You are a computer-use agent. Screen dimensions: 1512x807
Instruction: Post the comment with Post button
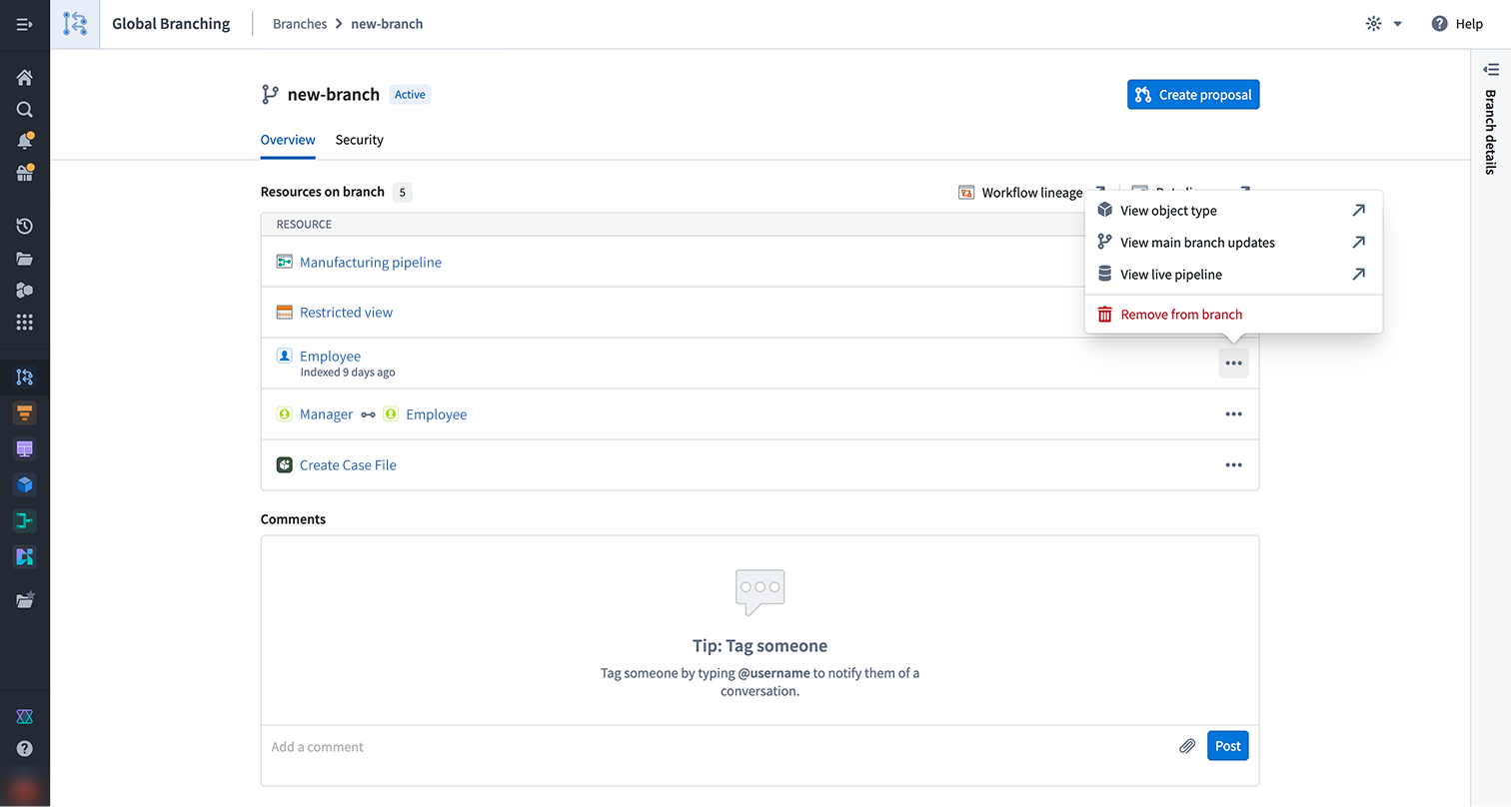coord(1228,746)
